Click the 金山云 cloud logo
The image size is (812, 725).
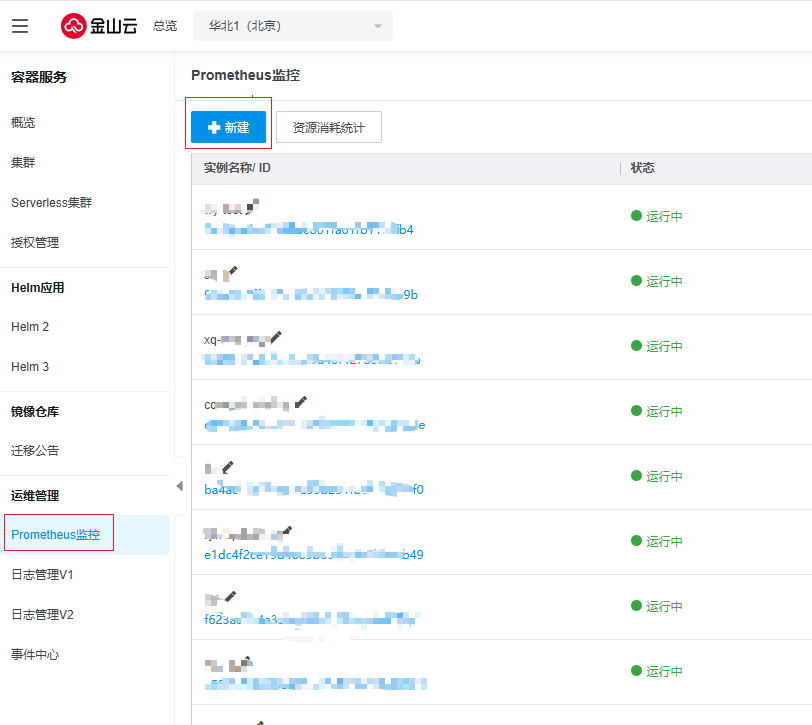click(x=99, y=26)
